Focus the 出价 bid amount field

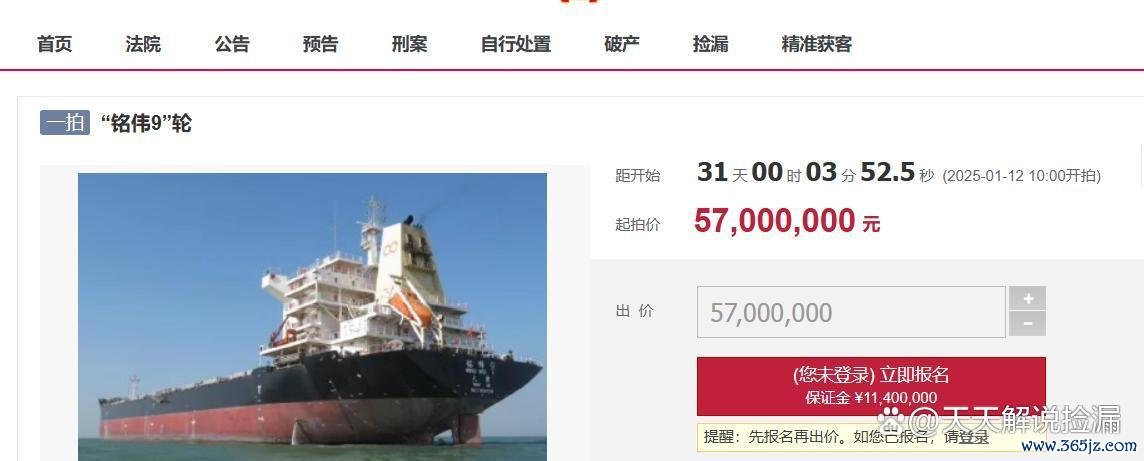[x=851, y=312]
